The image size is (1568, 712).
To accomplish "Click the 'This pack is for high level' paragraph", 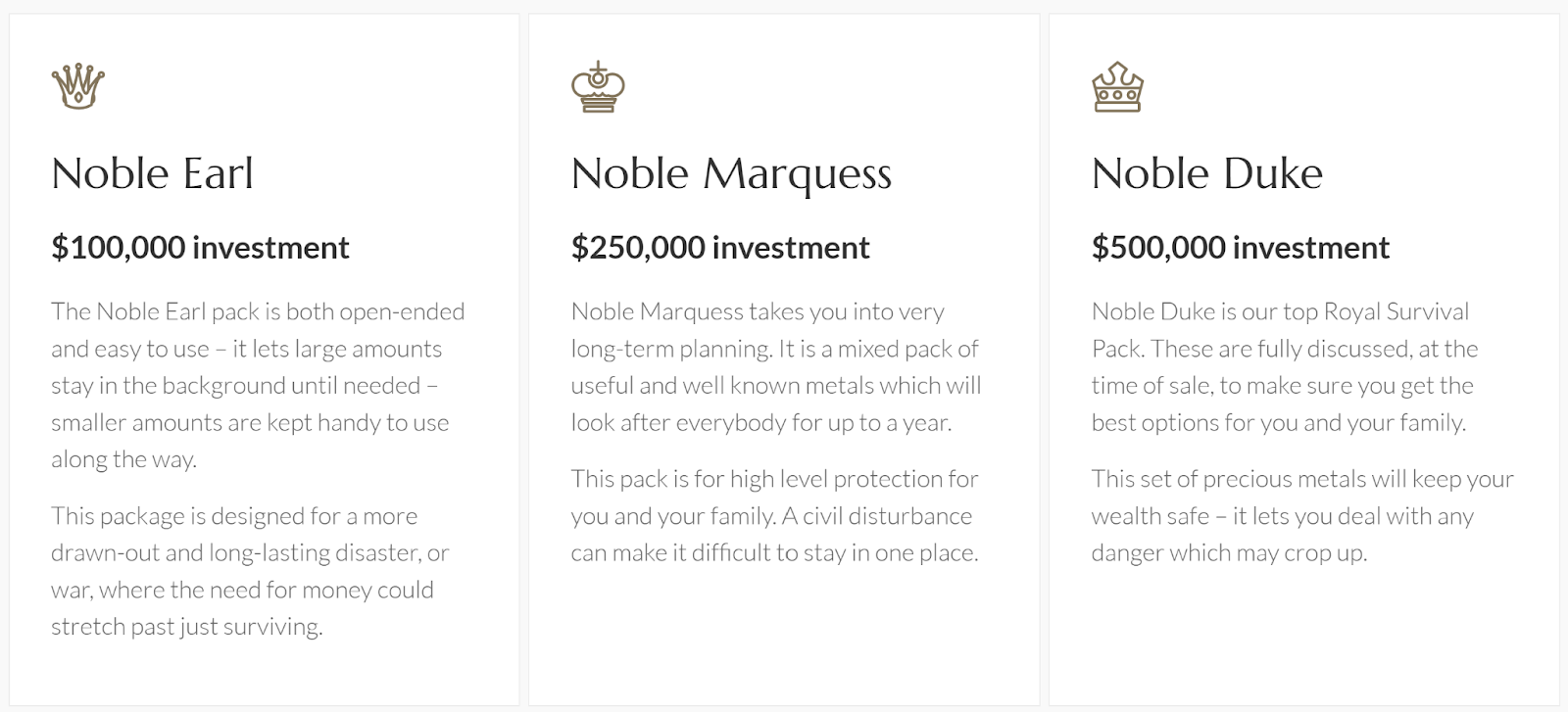I will [774, 515].
